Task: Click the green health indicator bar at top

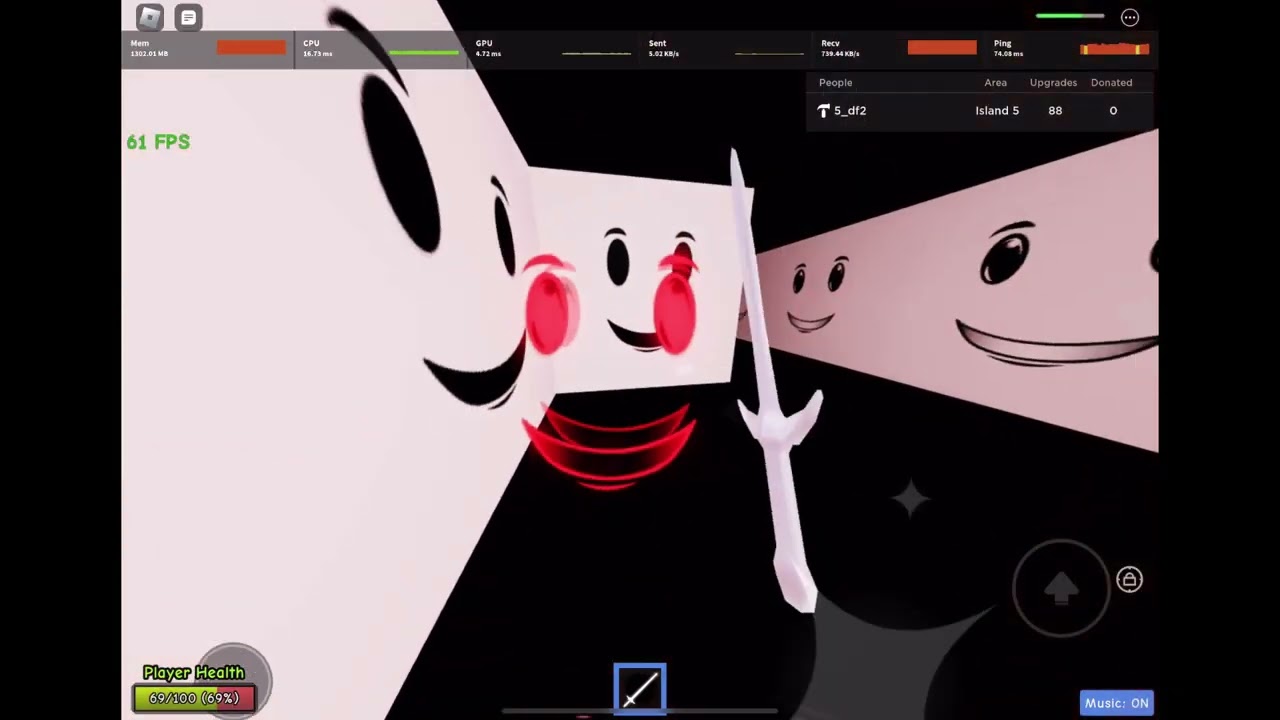Action: [x=1070, y=16]
